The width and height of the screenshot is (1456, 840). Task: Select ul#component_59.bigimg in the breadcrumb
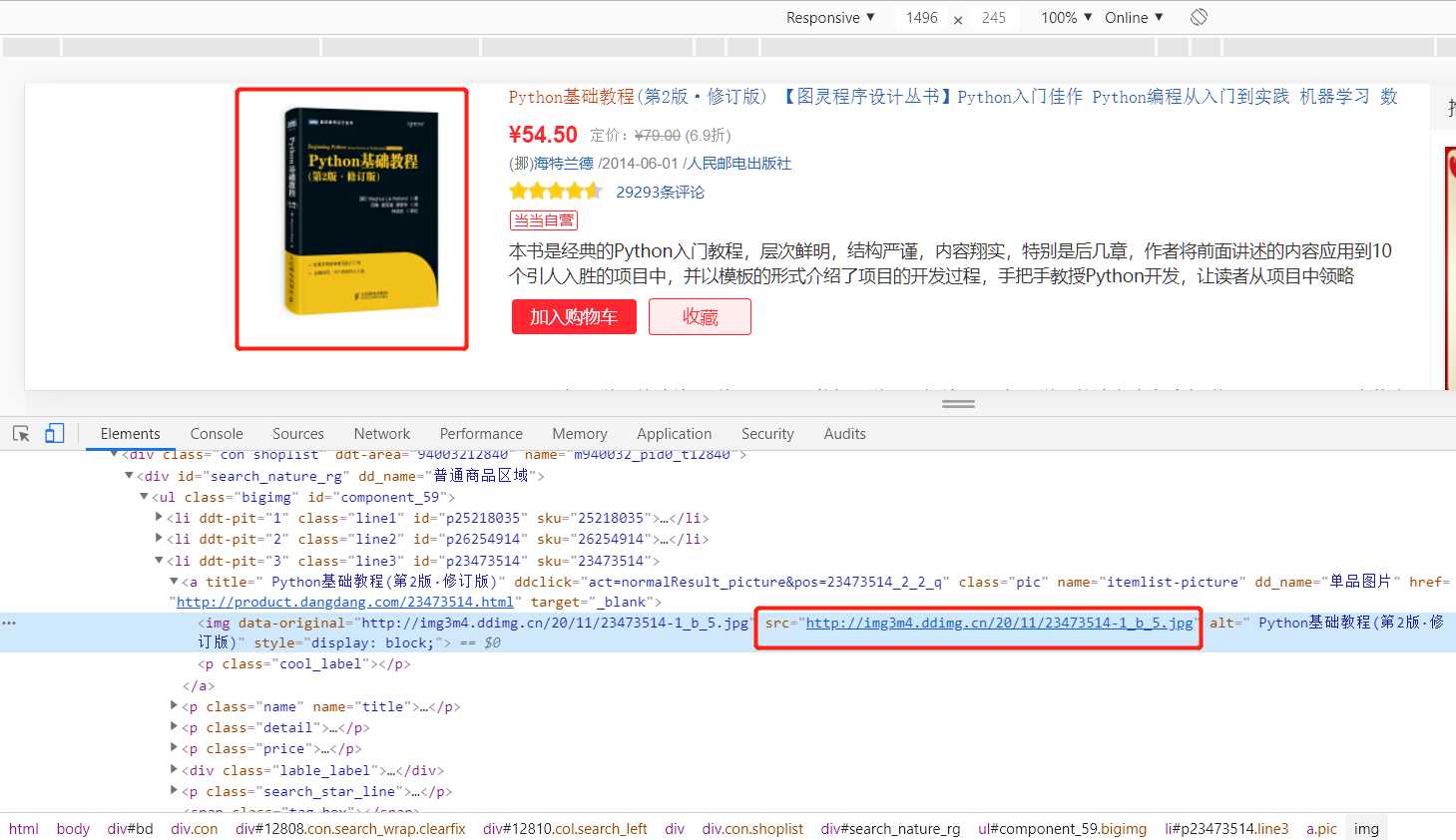click(x=1063, y=828)
